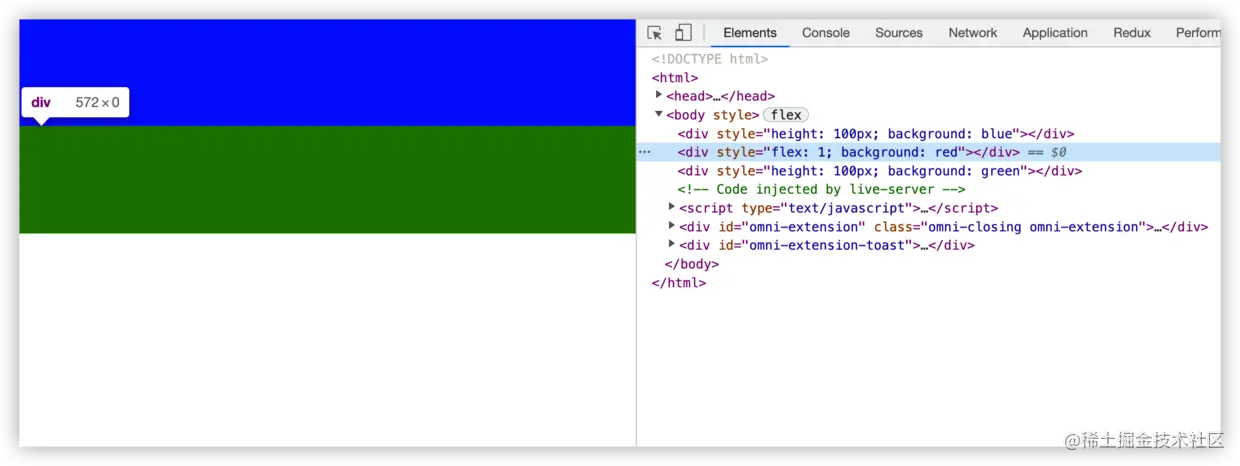Select the blue background div row
1240x466 pixels.
click(x=876, y=134)
